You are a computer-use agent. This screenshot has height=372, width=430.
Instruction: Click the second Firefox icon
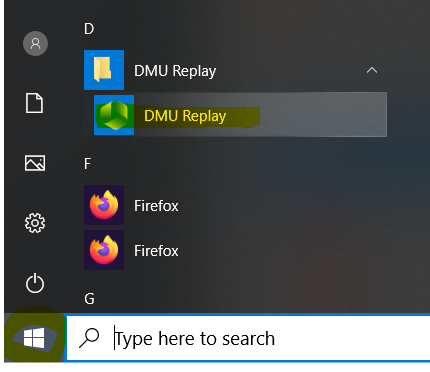click(x=104, y=250)
